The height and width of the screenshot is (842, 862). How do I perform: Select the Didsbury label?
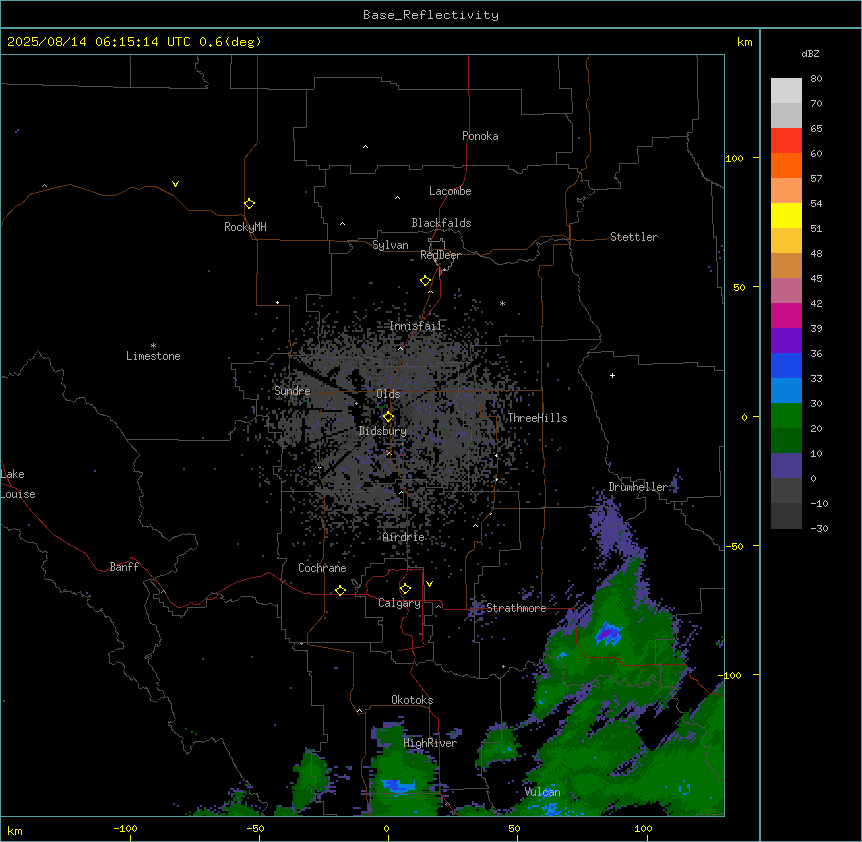pos(383,431)
